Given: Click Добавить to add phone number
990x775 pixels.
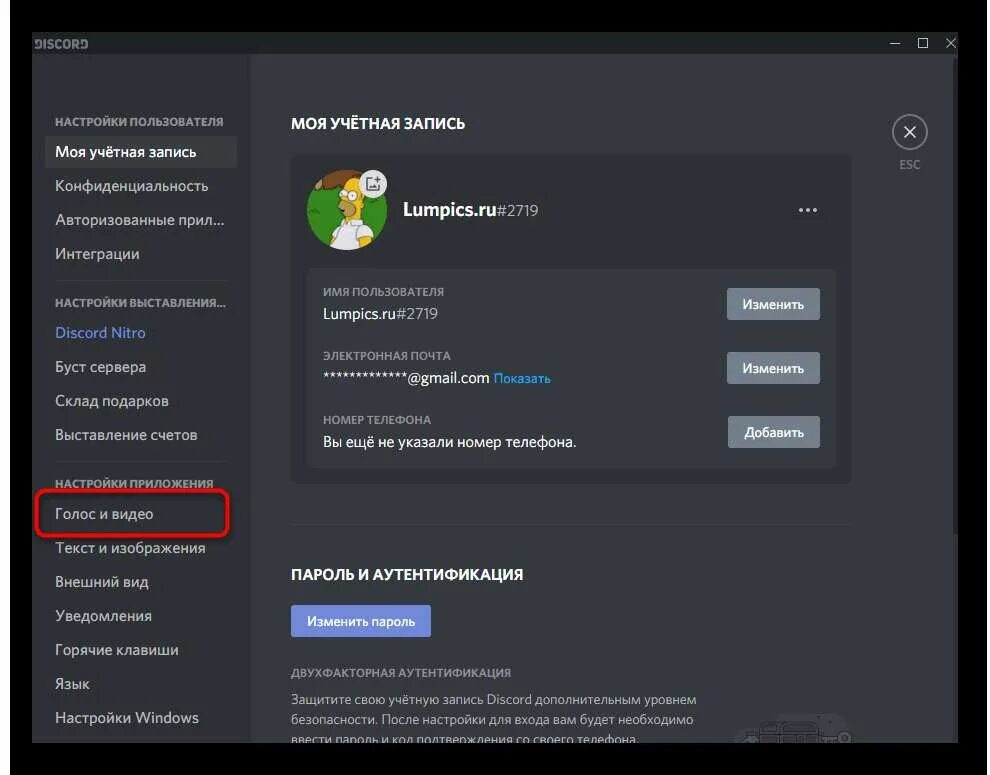Looking at the screenshot, I should [x=773, y=432].
